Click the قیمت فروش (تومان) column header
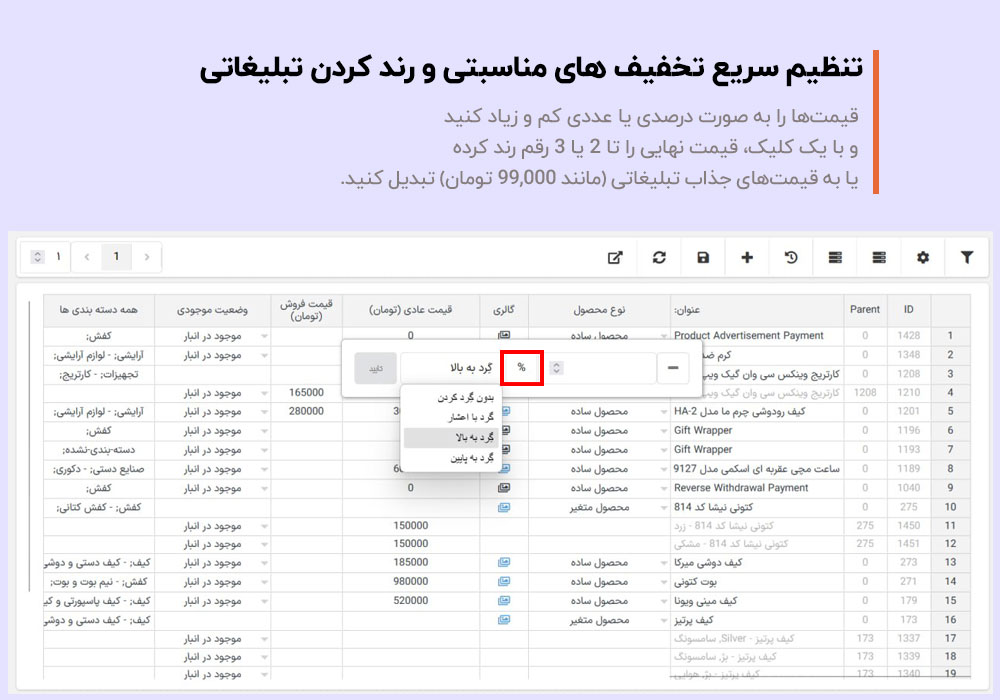 [x=306, y=310]
